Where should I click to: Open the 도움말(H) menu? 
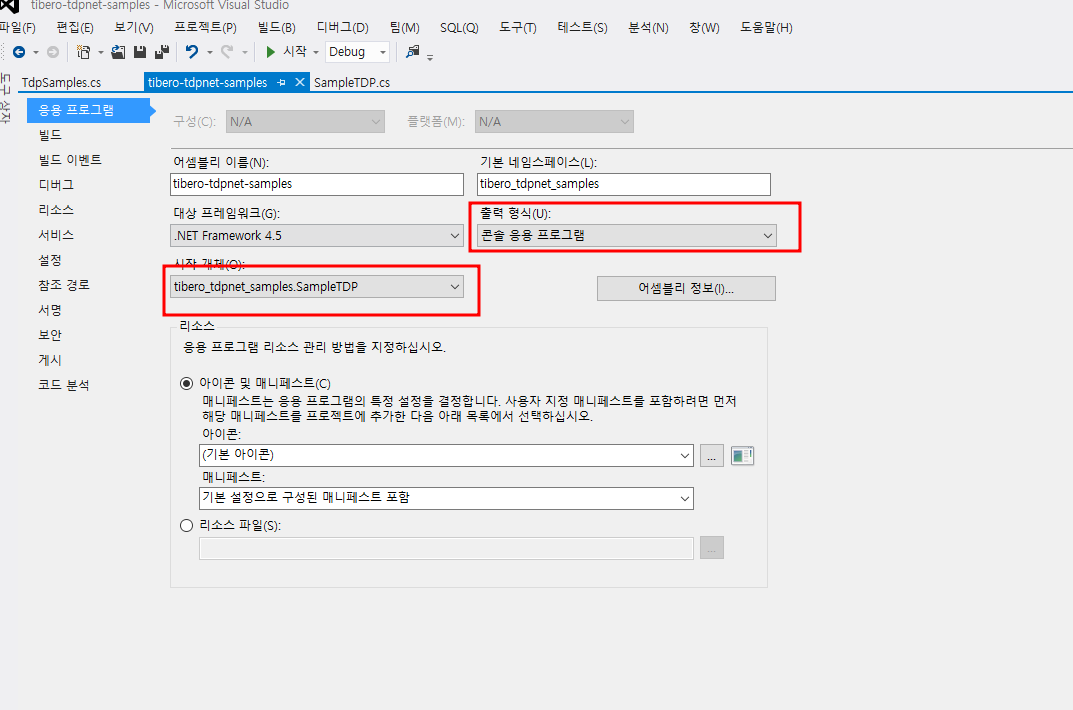click(x=766, y=27)
